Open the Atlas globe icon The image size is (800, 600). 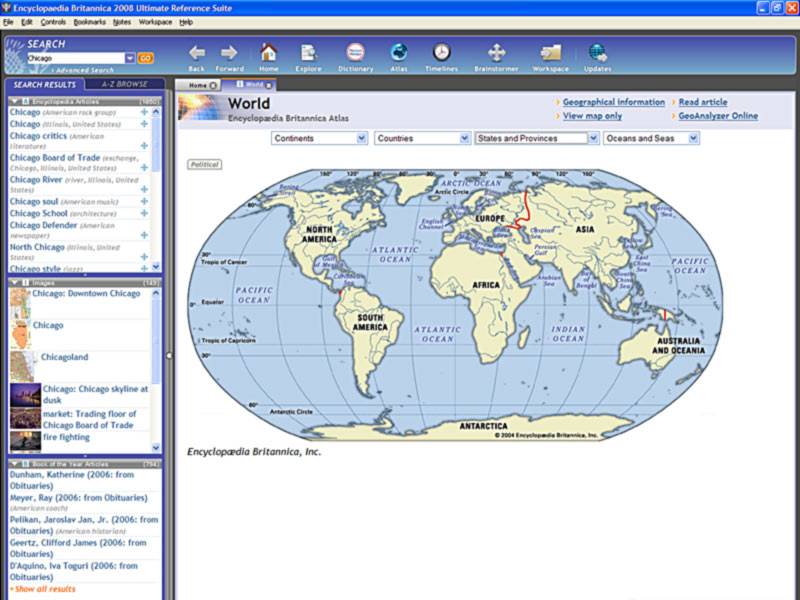click(399, 52)
